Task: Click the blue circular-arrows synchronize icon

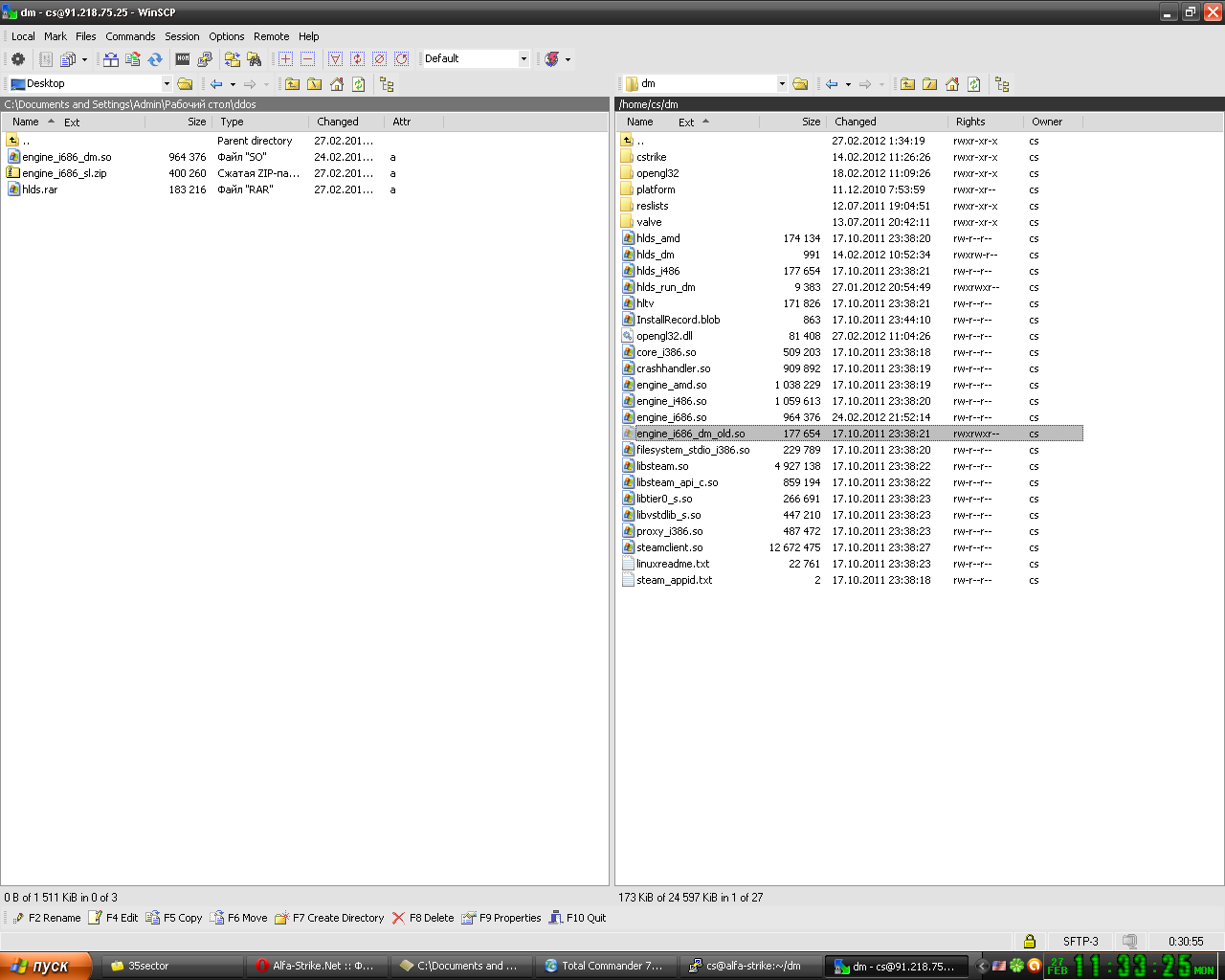Action: pos(155,59)
